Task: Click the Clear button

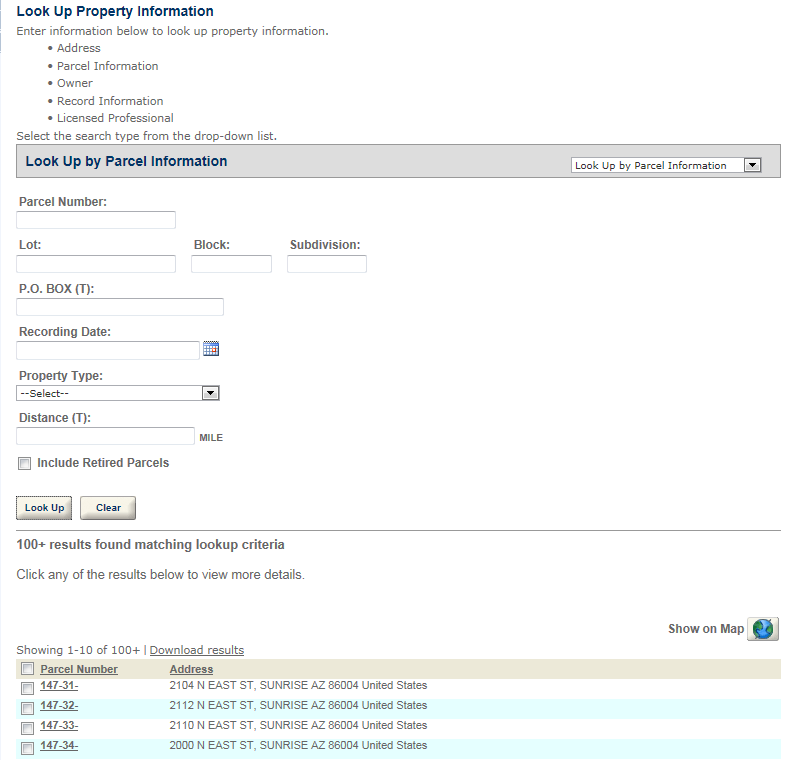Action: tap(108, 508)
